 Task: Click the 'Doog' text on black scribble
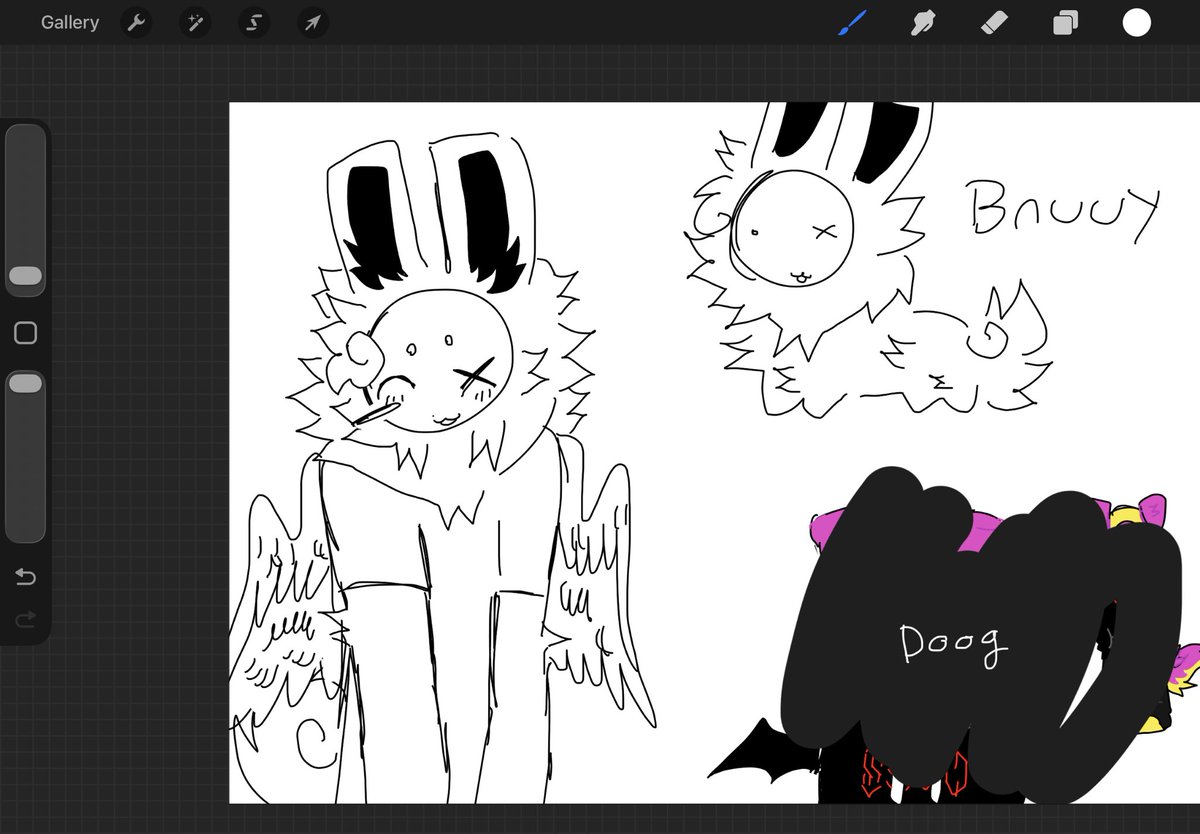pos(952,644)
